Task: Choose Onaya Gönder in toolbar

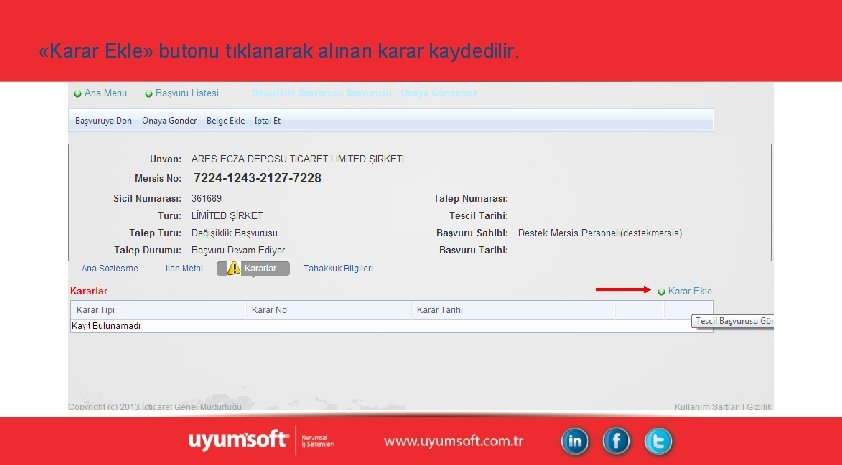Action: pos(169,121)
